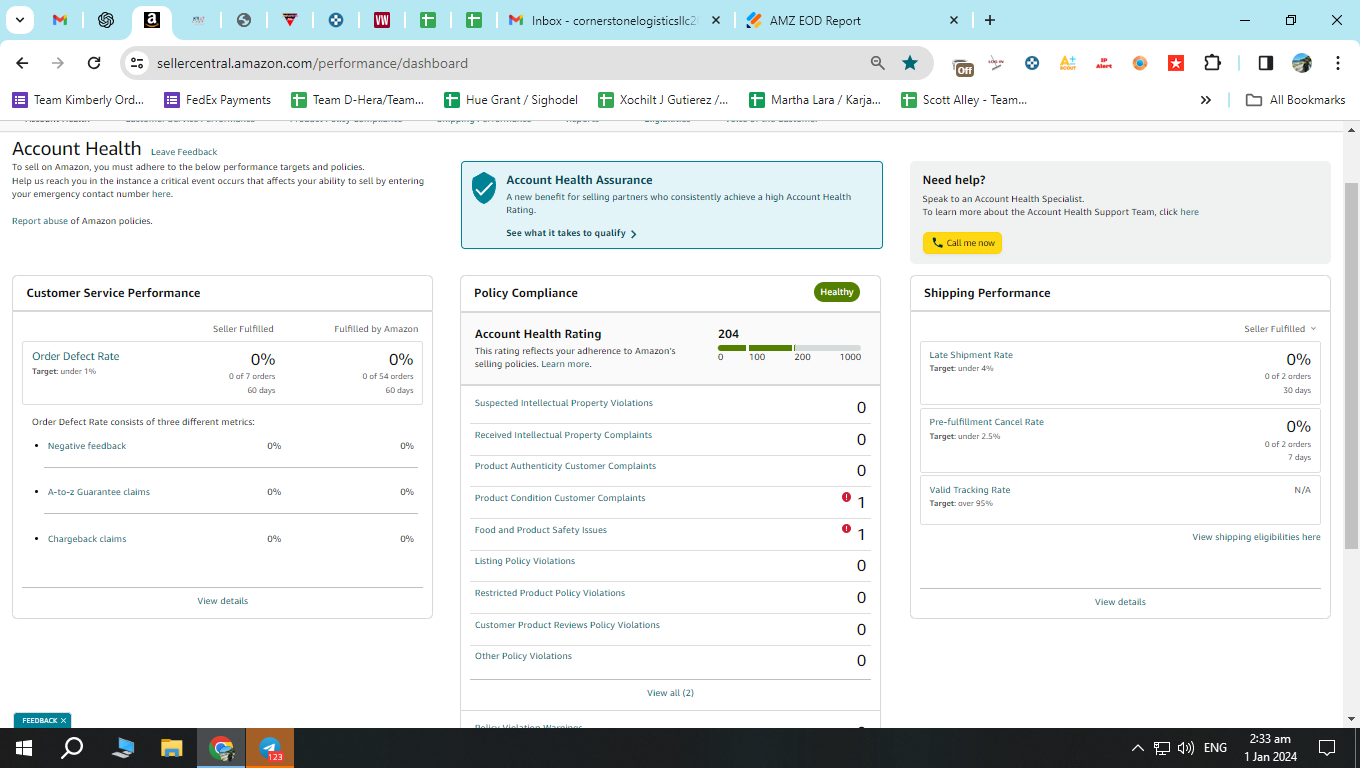Image resolution: width=1360 pixels, height=768 pixels.
Task: Open Team D-Hera bookmark
Action: tap(357, 100)
